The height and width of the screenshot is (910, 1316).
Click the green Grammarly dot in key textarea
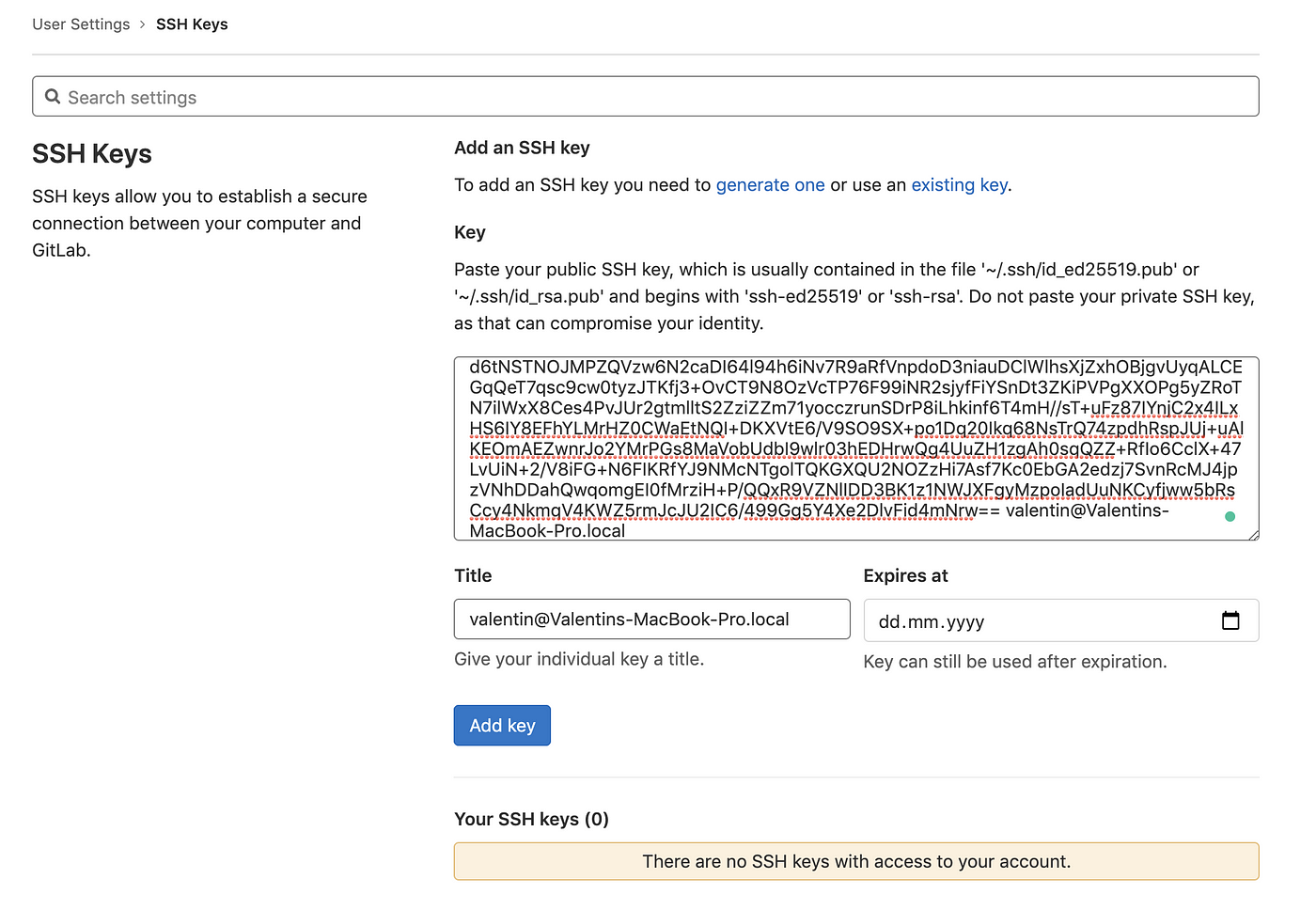point(1230,516)
